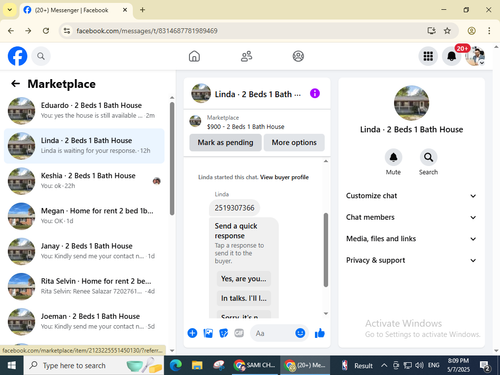The image size is (500, 375).
Task: Click the message thread scrollbar
Action: [x=326, y=250]
